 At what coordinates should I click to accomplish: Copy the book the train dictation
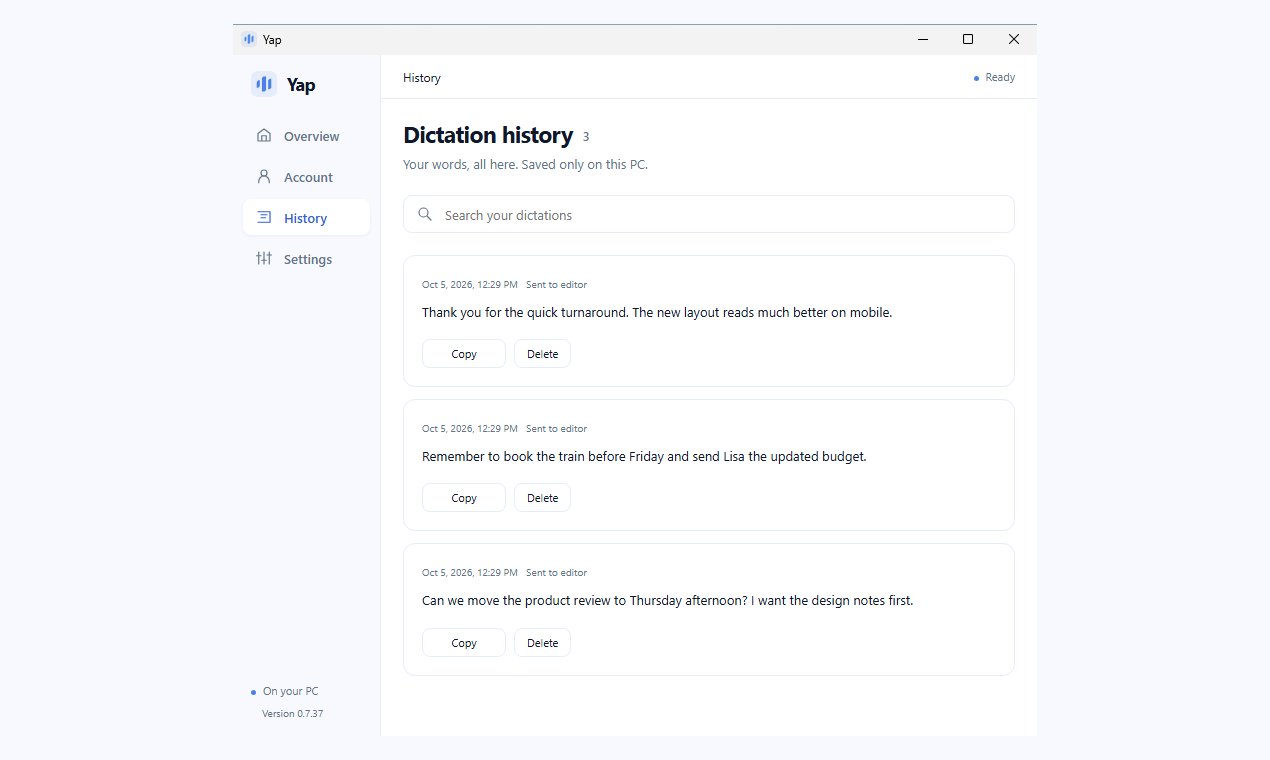pos(464,498)
